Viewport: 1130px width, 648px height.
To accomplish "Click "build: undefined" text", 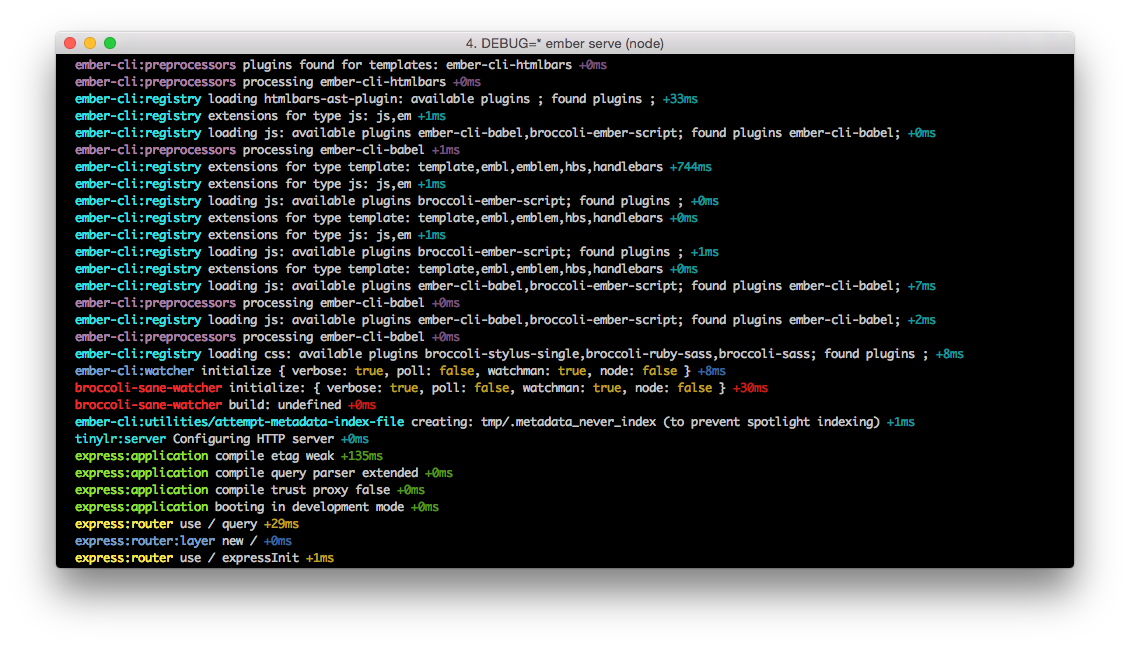I will [285, 405].
